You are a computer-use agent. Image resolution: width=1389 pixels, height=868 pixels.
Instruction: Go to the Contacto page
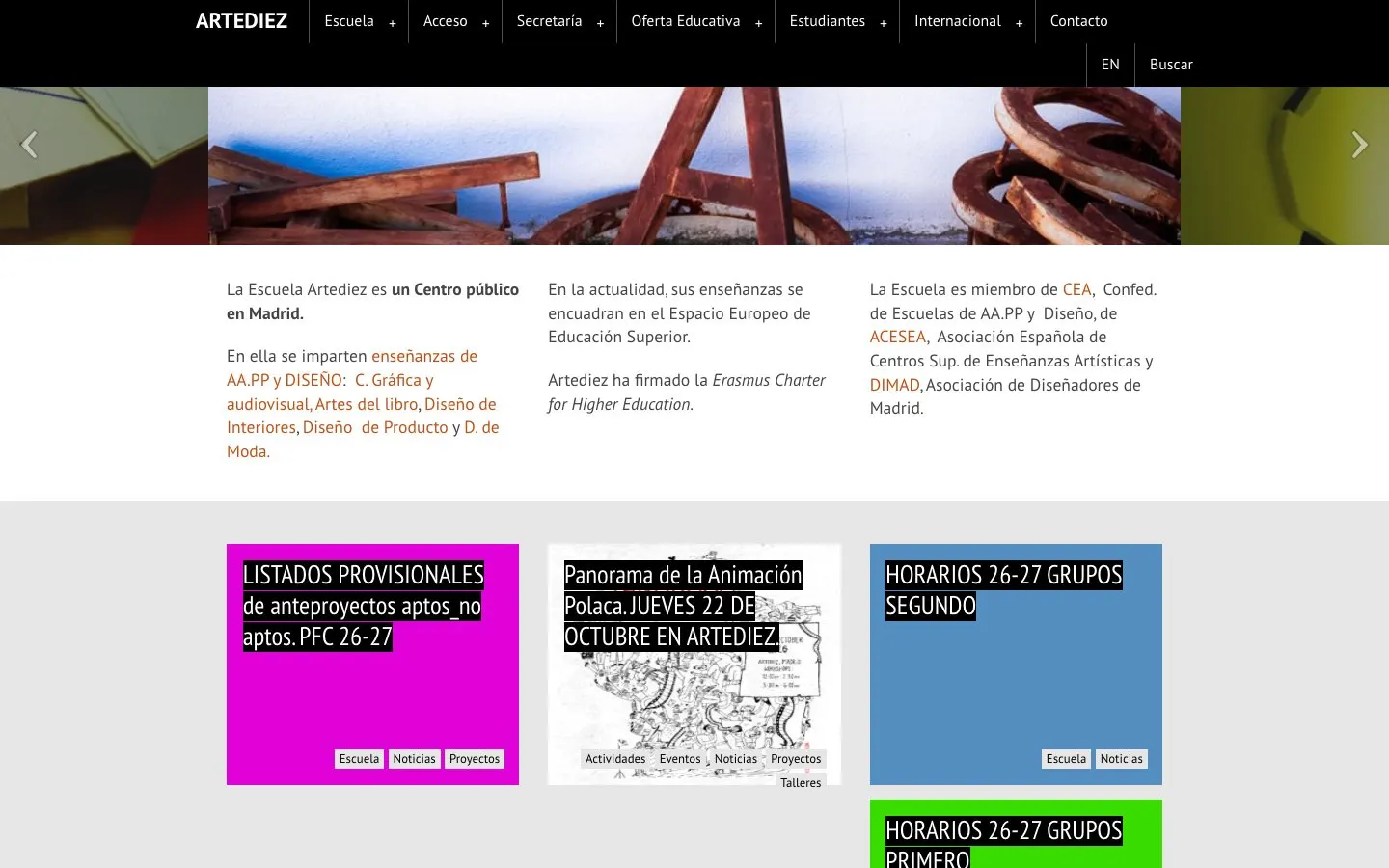1079,21
